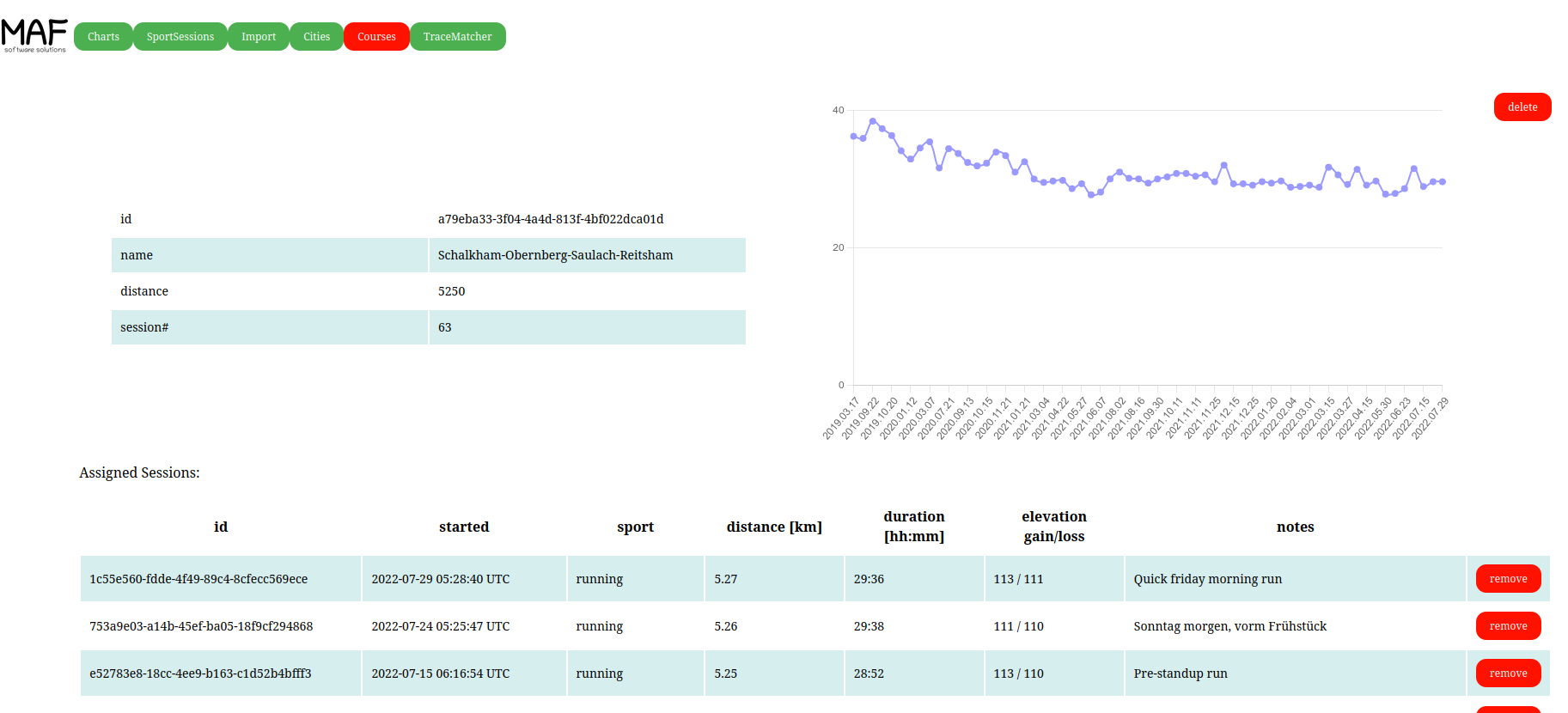The height and width of the screenshot is (713, 1568).
Task: Remove the Sonntag morgen session
Action: click(x=1509, y=625)
